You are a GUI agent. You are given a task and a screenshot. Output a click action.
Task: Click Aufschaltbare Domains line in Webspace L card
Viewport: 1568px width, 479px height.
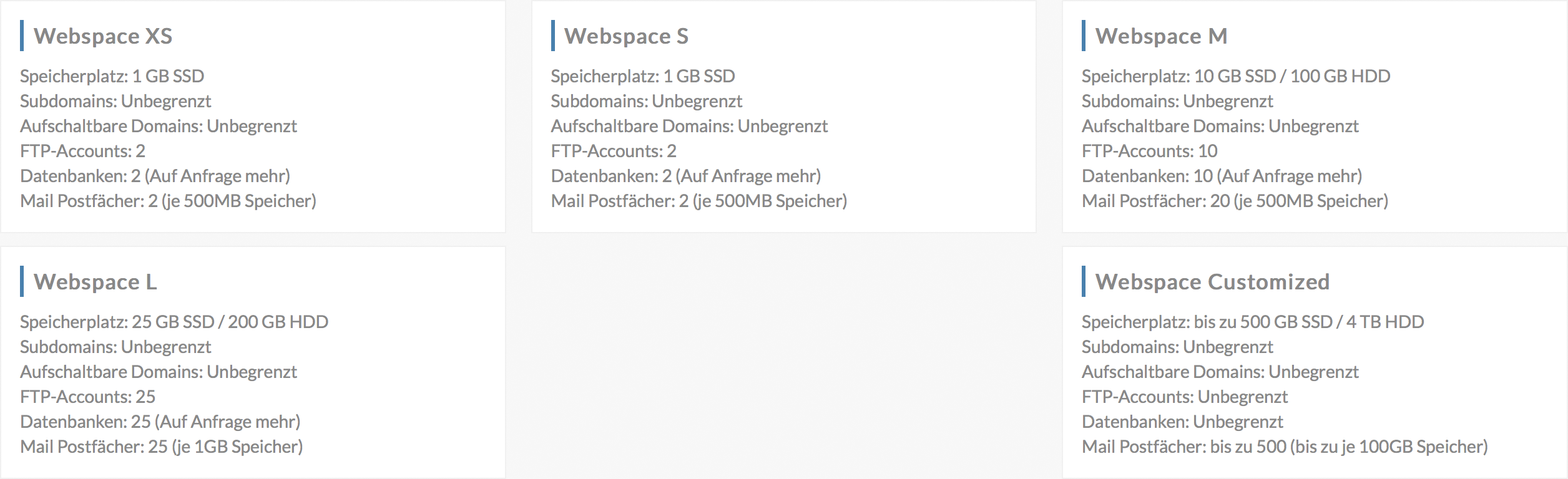pos(159,372)
